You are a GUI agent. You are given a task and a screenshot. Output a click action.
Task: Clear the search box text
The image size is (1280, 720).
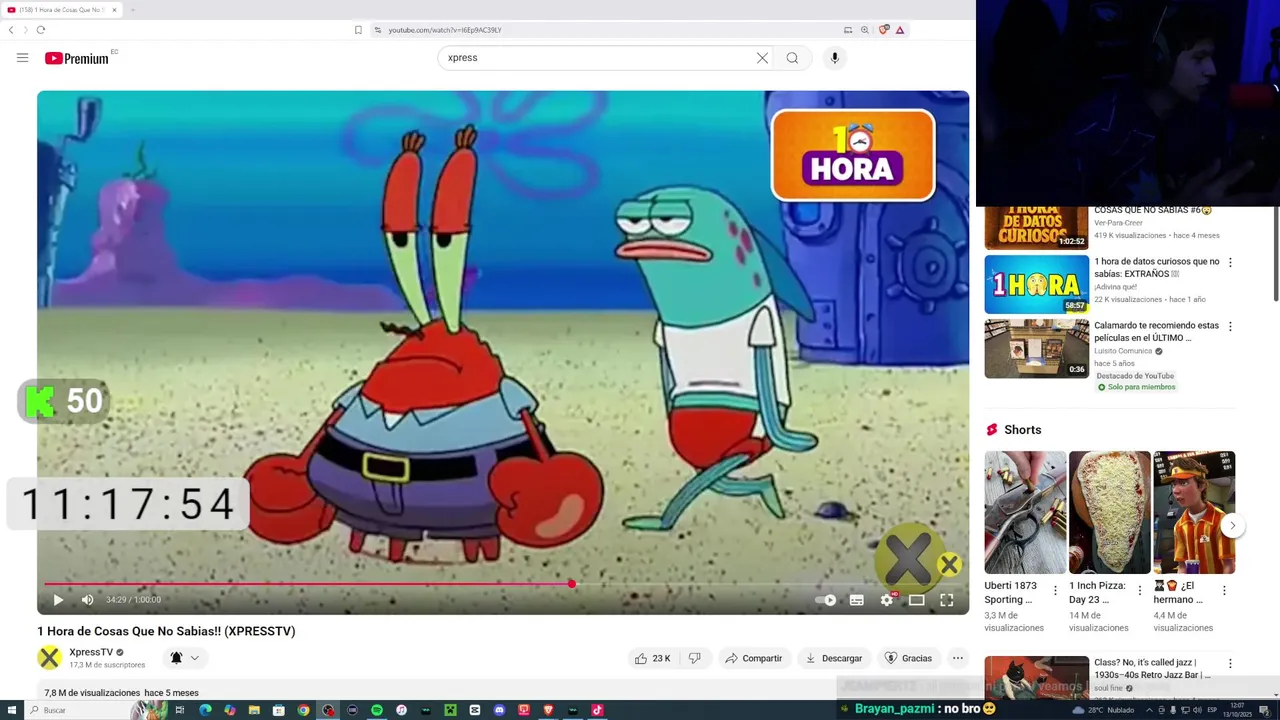point(762,58)
